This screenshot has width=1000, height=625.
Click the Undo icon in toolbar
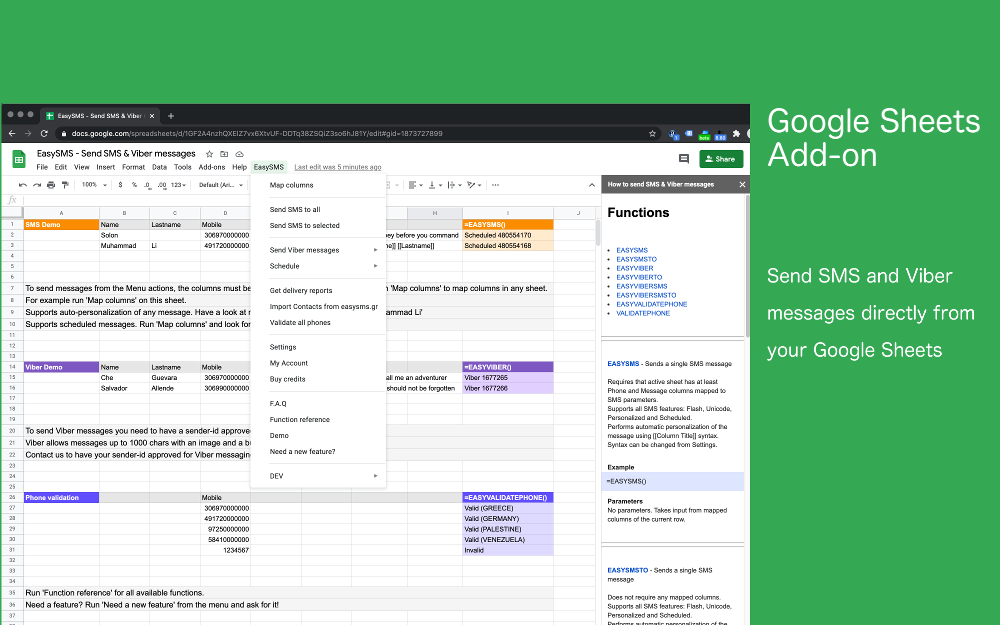point(23,185)
